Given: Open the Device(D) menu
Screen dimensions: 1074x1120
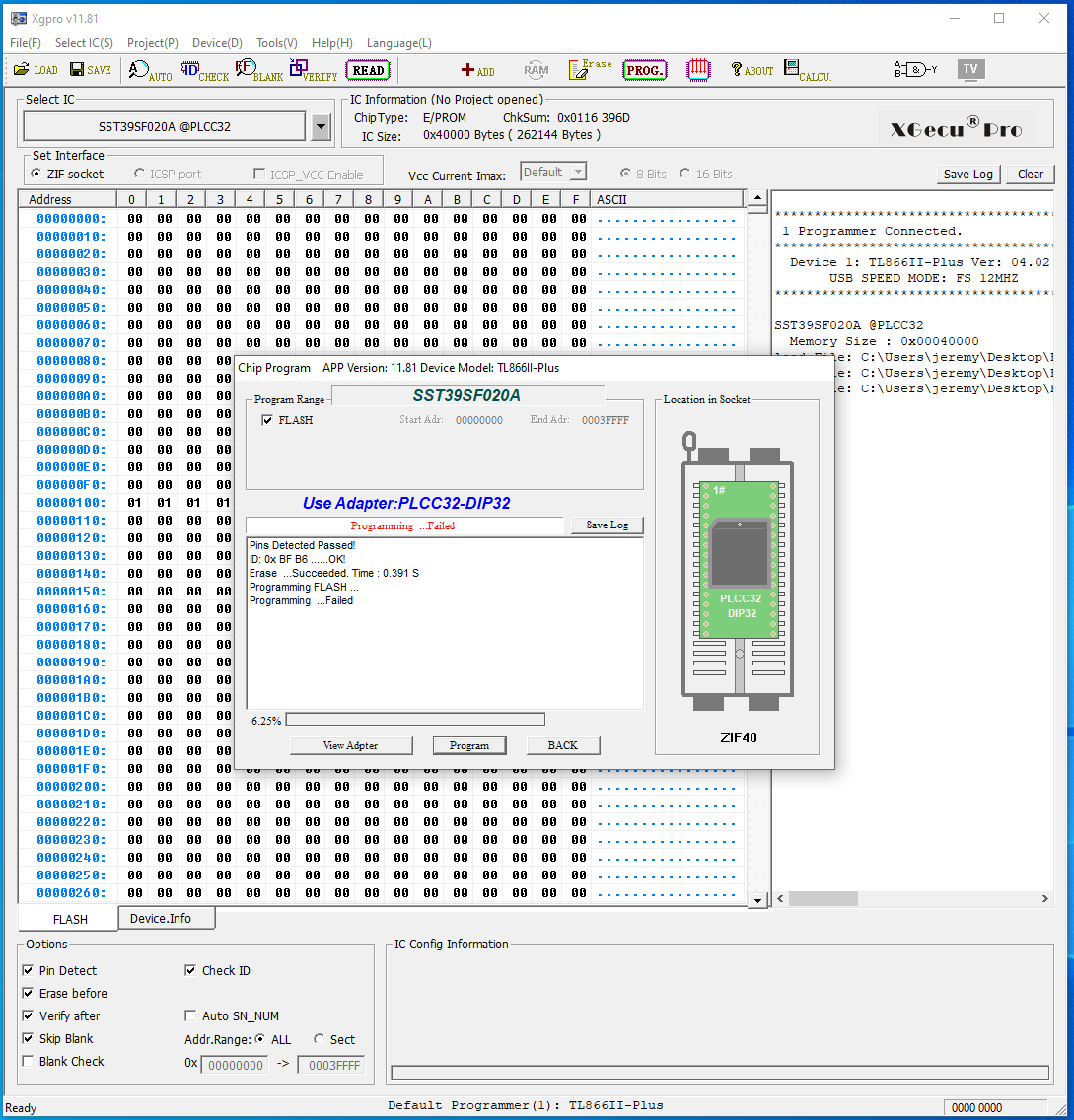Looking at the screenshot, I should pos(217,43).
